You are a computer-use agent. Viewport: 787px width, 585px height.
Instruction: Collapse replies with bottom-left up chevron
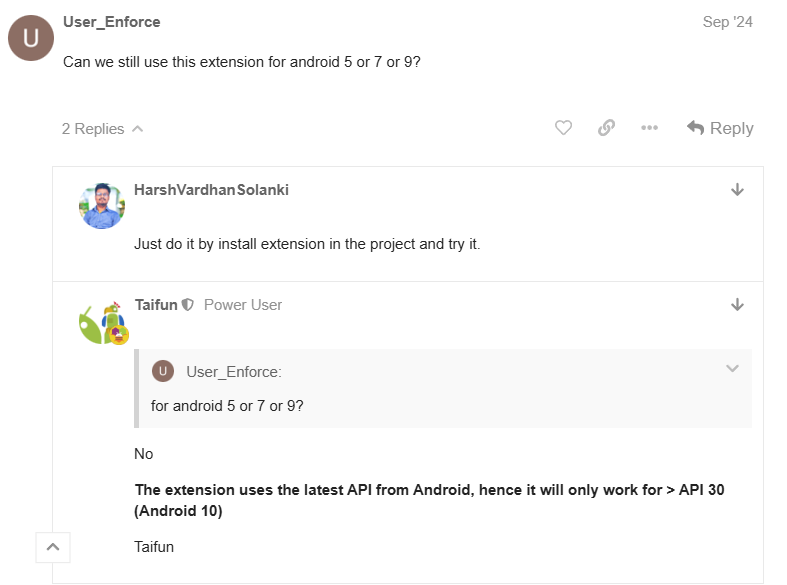tap(53, 547)
